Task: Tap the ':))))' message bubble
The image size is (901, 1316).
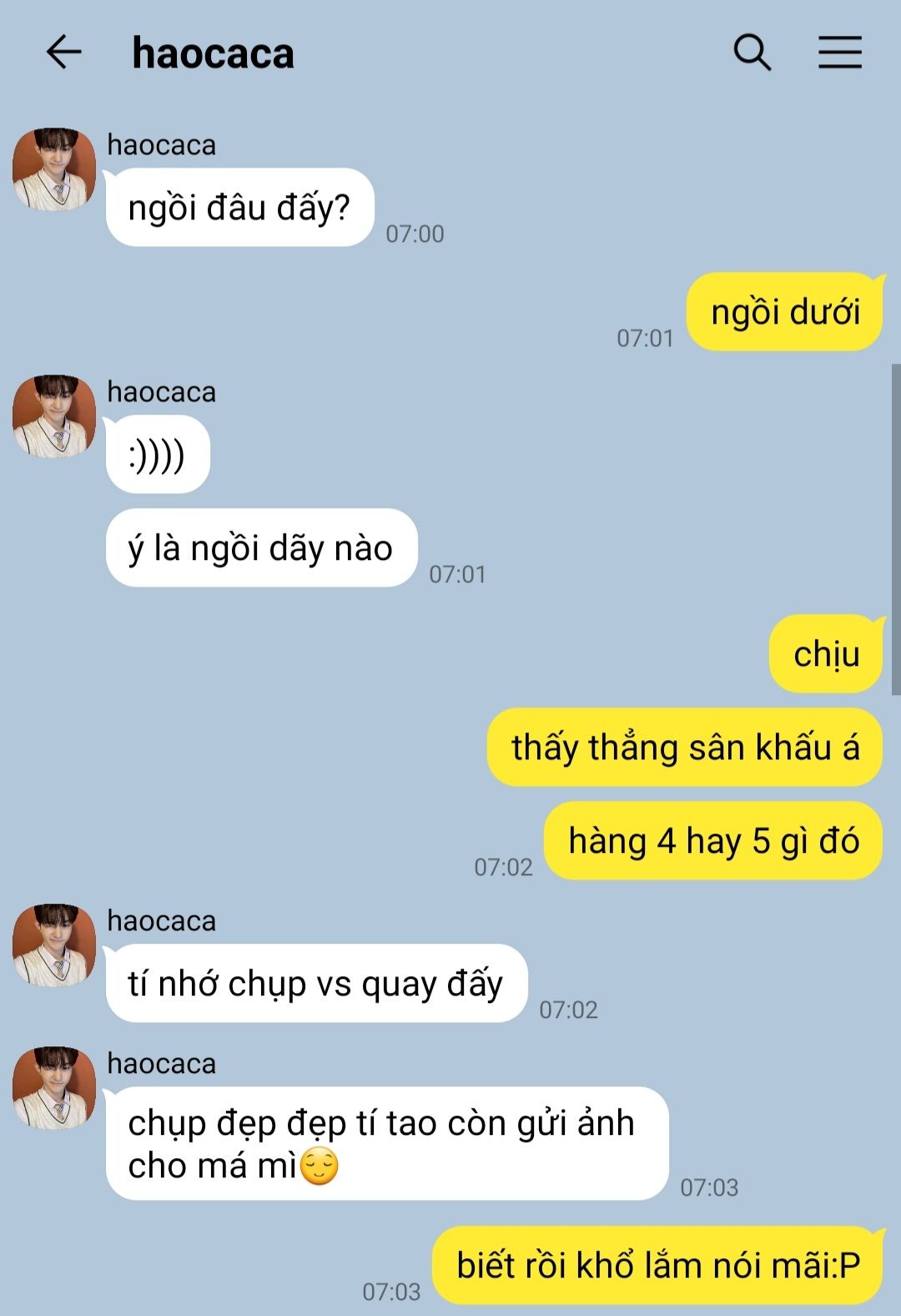Action: (x=158, y=454)
